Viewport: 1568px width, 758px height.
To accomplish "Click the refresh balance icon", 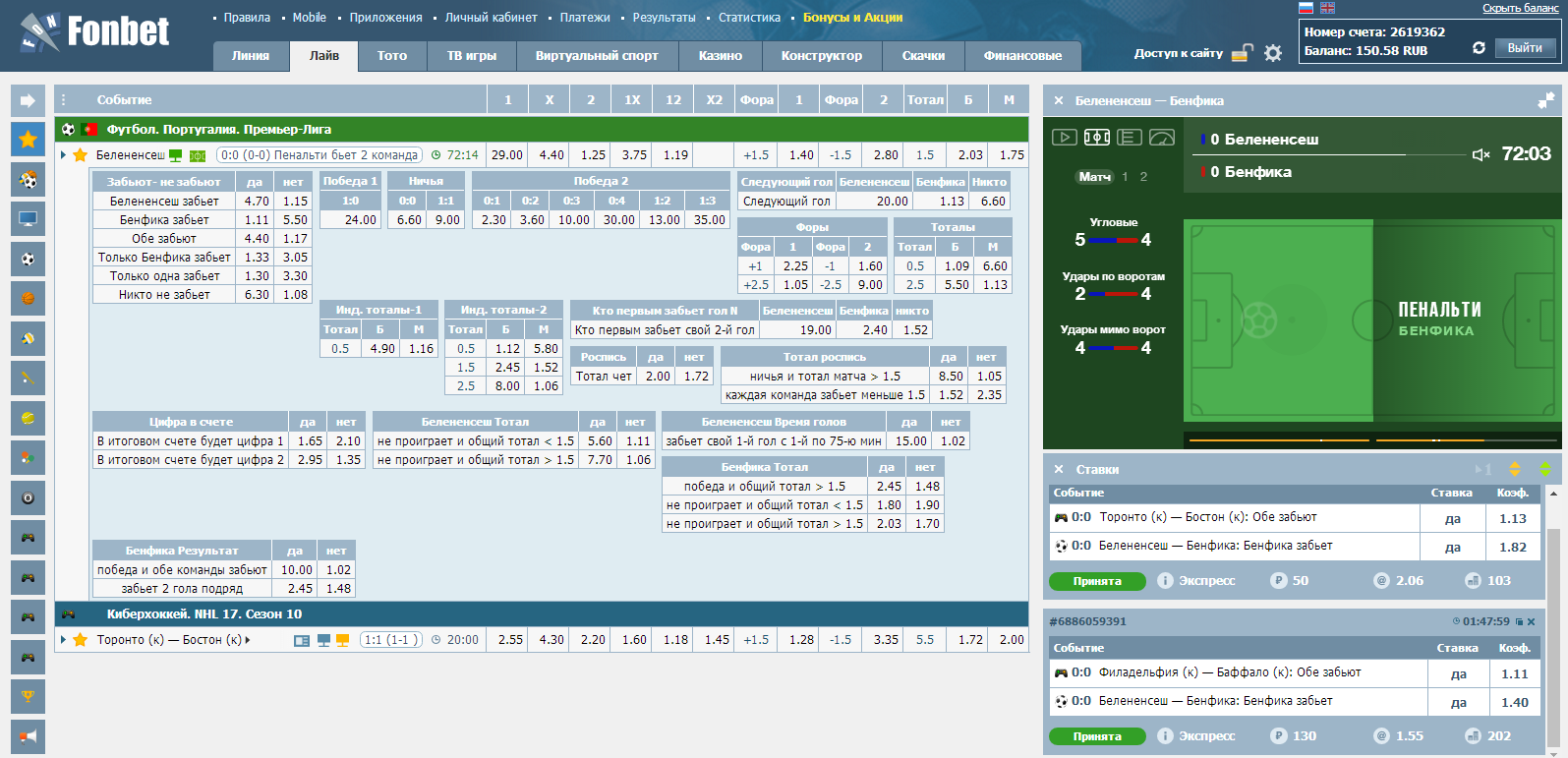I will 1479,48.
